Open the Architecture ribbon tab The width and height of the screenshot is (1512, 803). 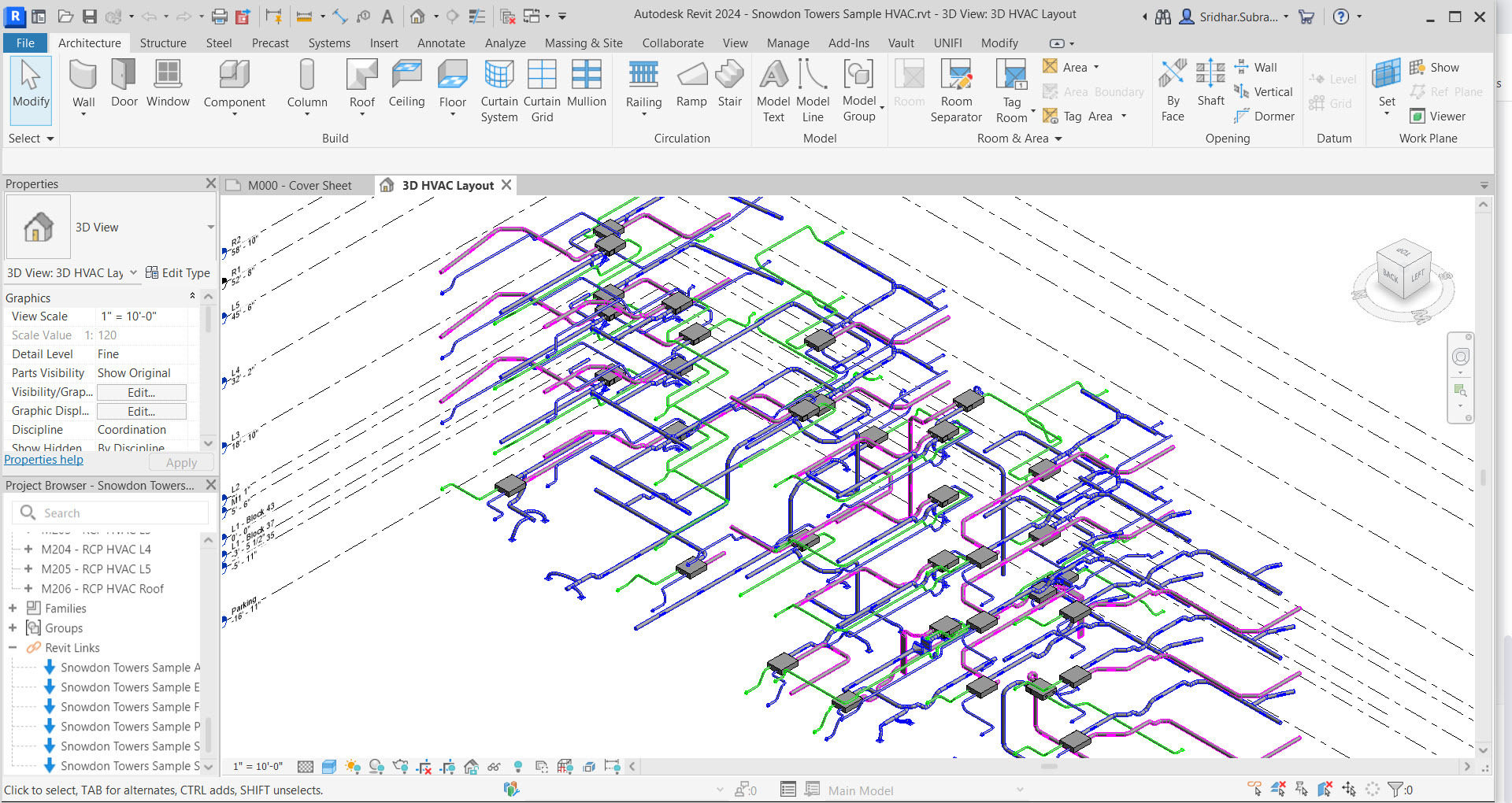pyautogui.click(x=90, y=43)
